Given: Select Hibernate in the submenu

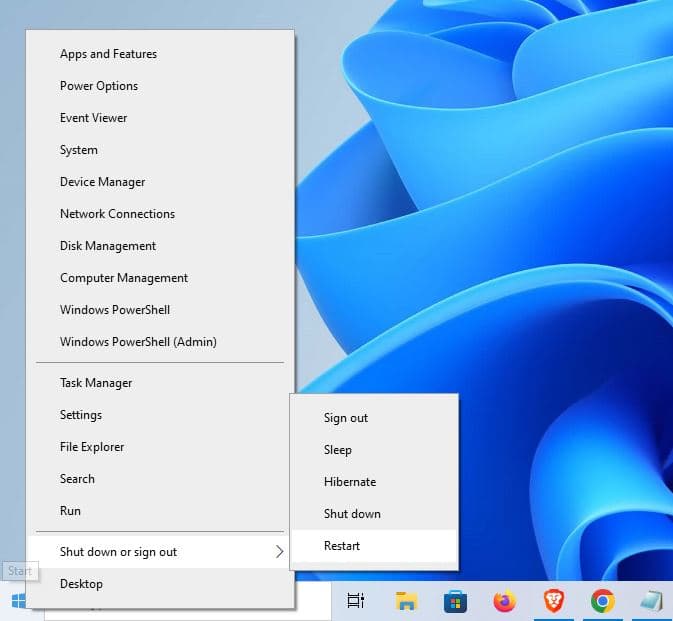Looking at the screenshot, I should (x=350, y=482).
